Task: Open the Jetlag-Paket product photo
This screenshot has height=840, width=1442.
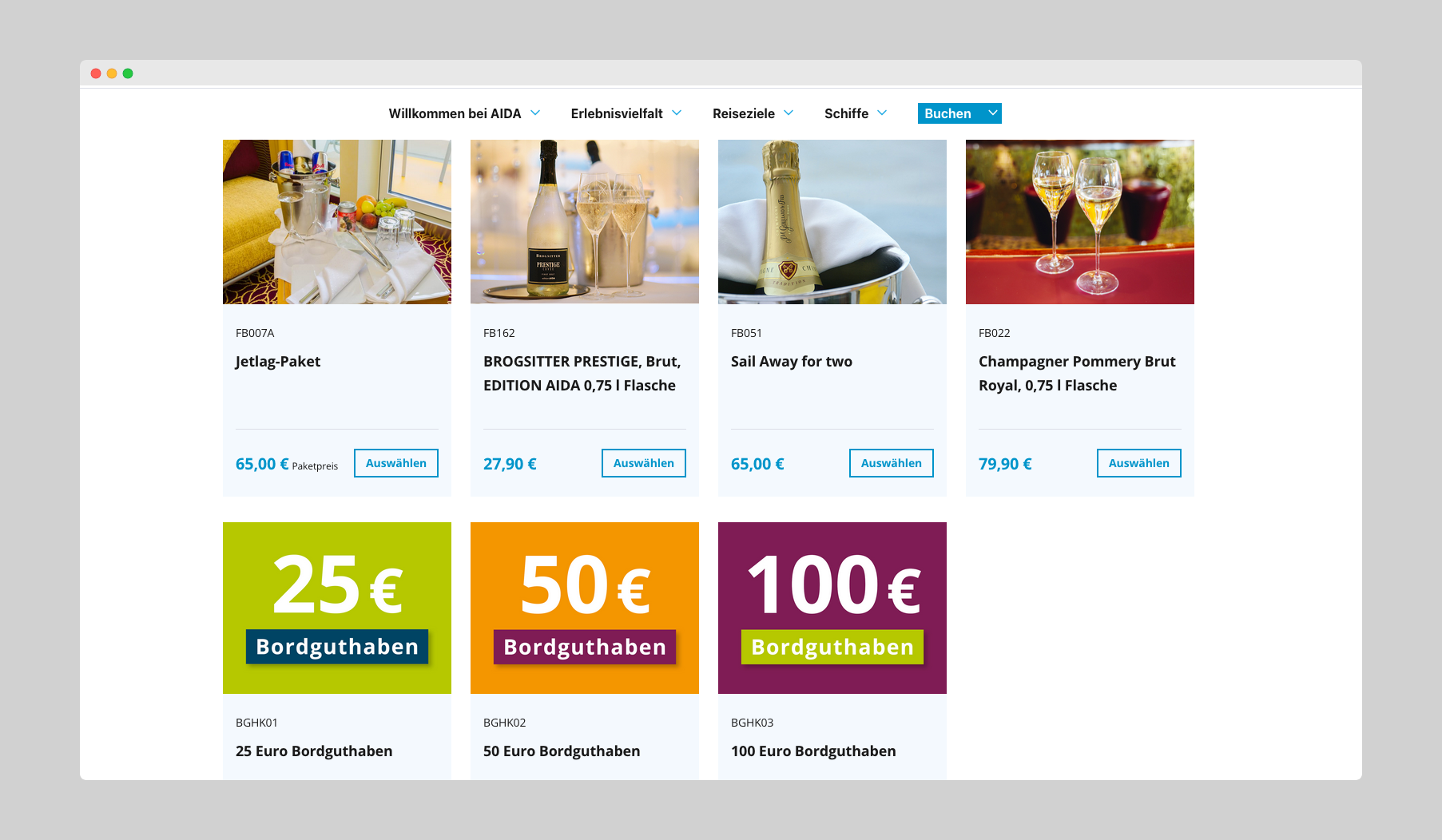Action: coord(337,222)
